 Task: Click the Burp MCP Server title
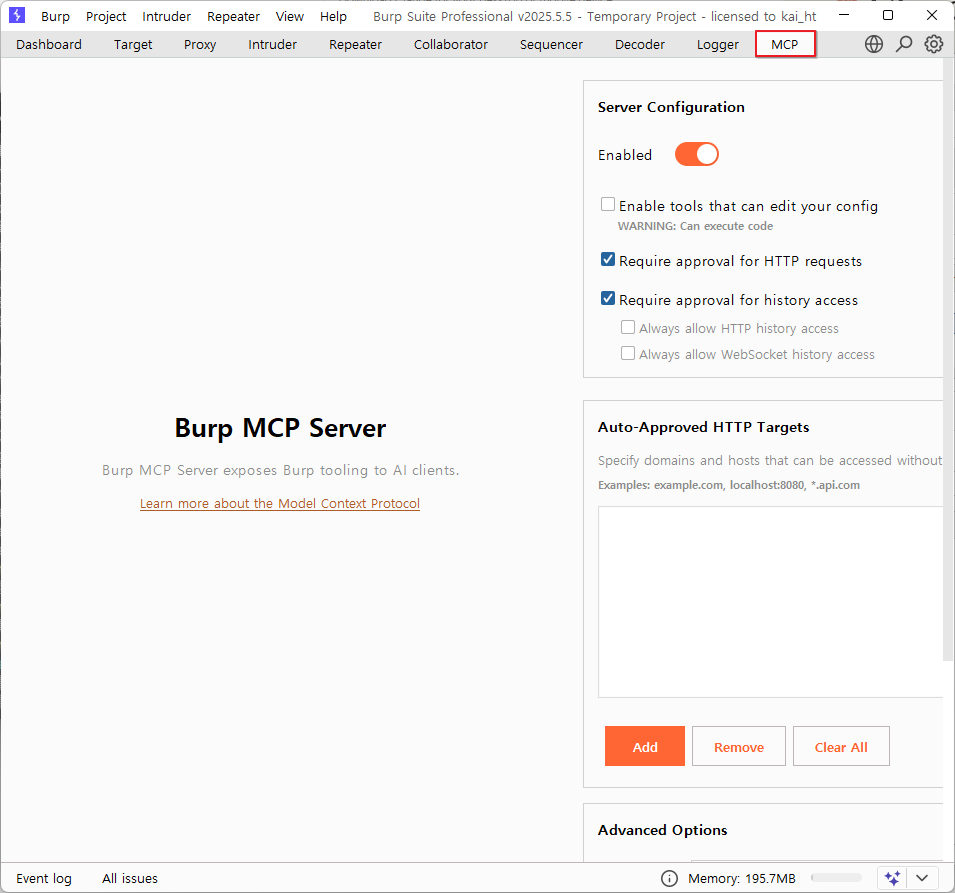[280, 428]
